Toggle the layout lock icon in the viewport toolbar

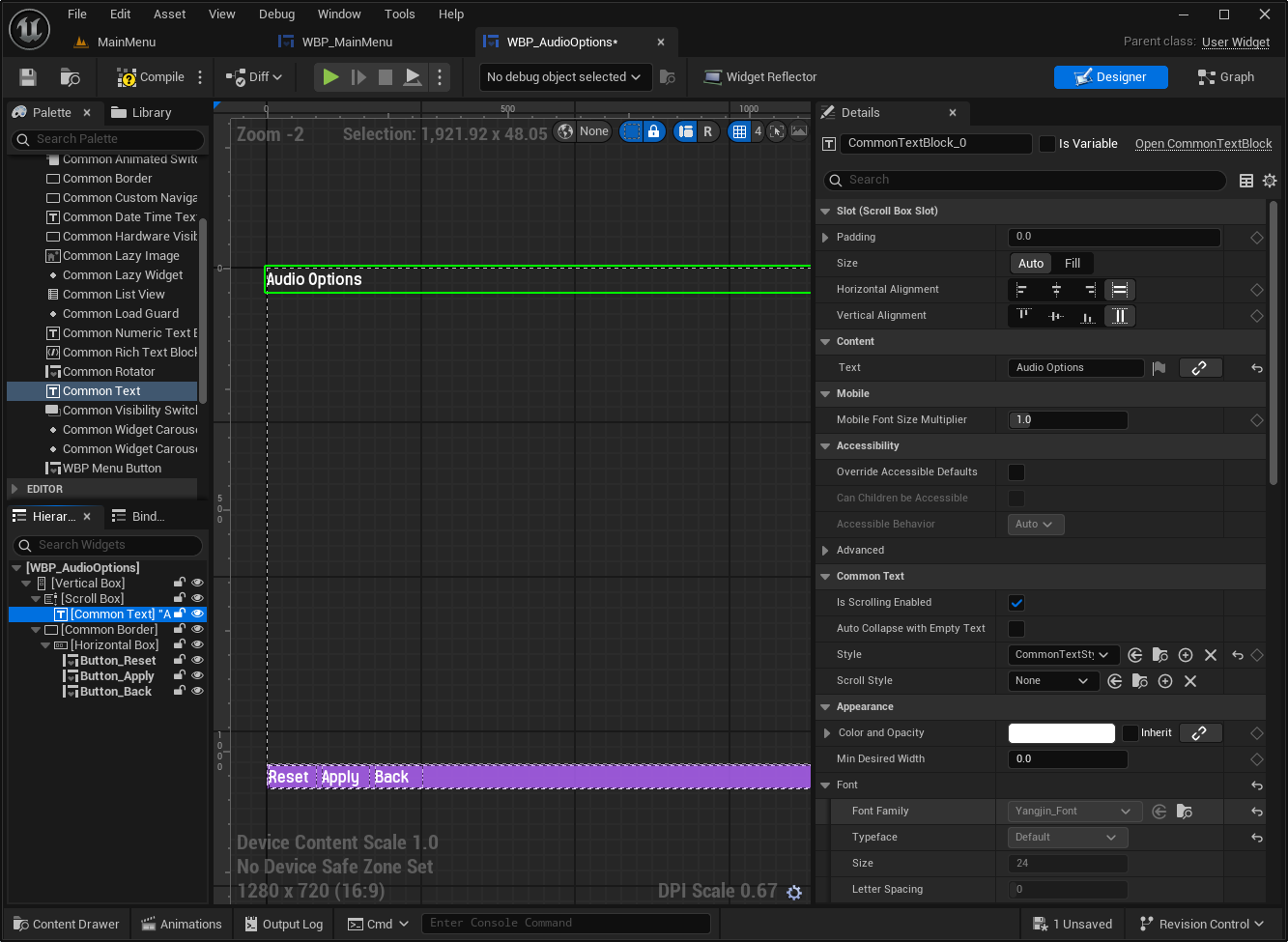654,131
